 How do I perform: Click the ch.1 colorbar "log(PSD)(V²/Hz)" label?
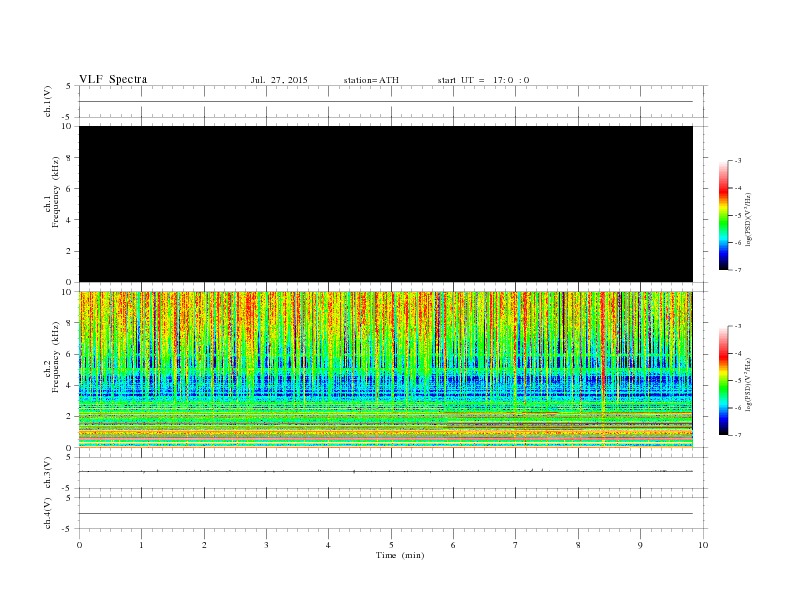pos(748,219)
